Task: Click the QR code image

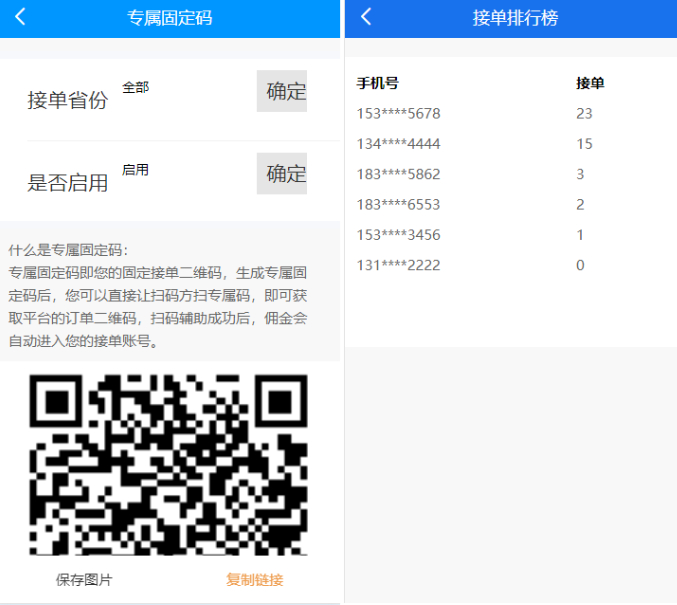Action: [168, 465]
